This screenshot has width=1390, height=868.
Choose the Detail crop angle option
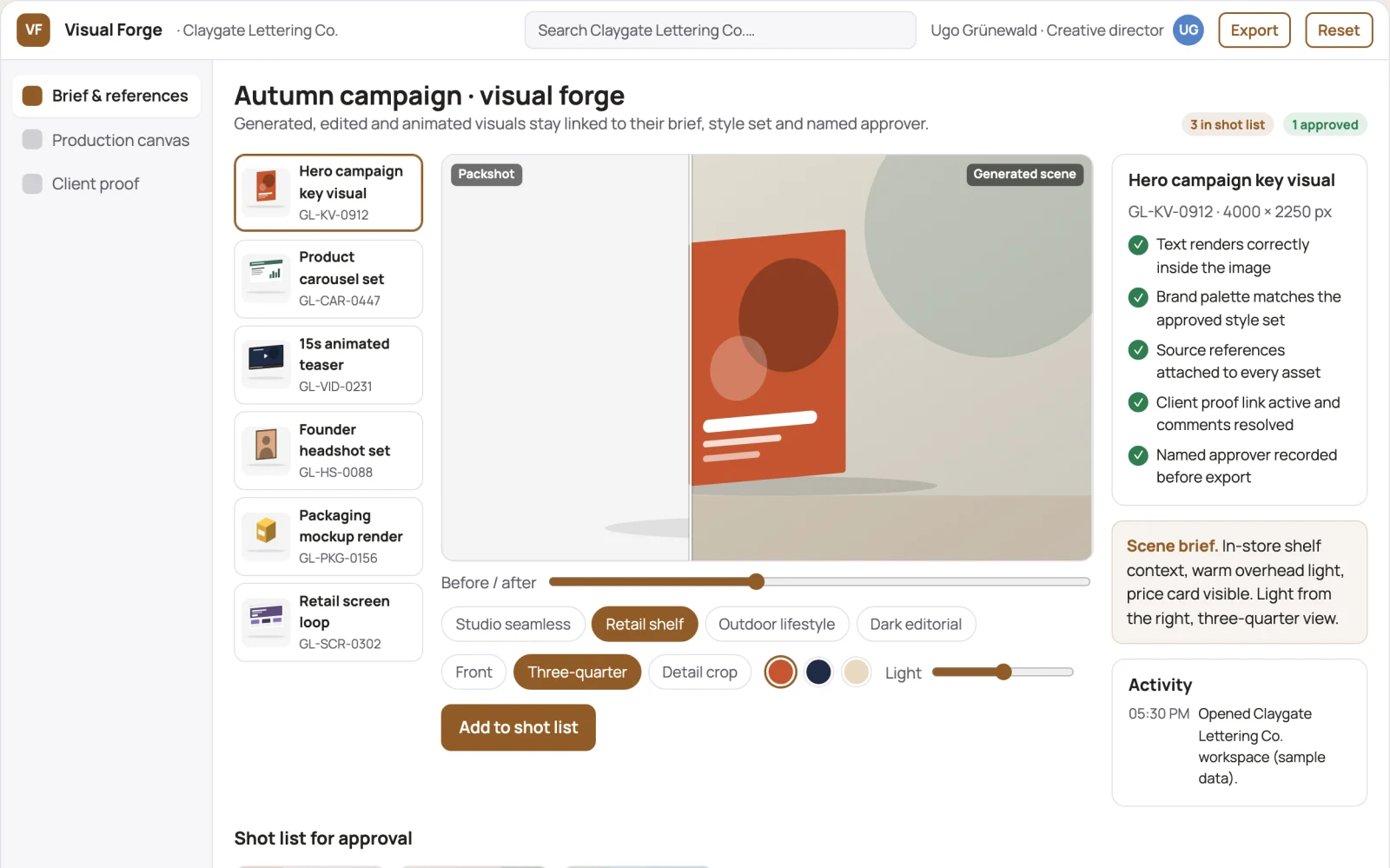699,672
